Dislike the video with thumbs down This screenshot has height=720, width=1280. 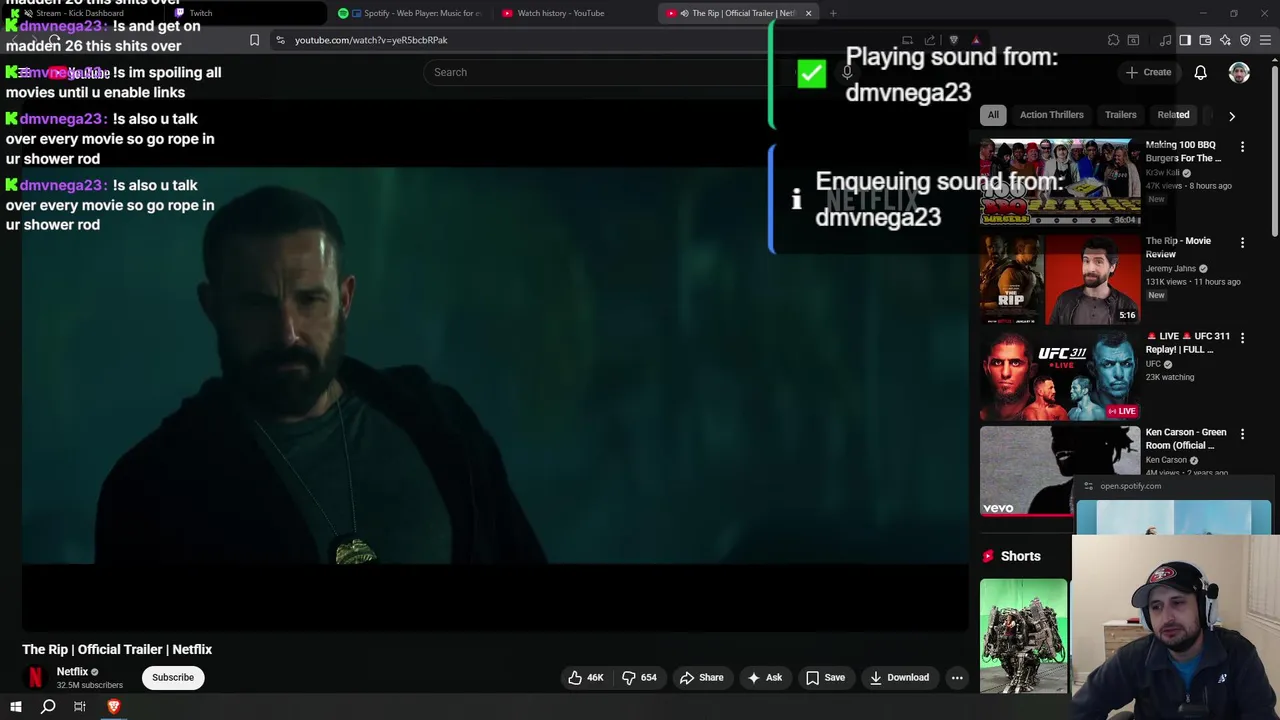point(639,677)
